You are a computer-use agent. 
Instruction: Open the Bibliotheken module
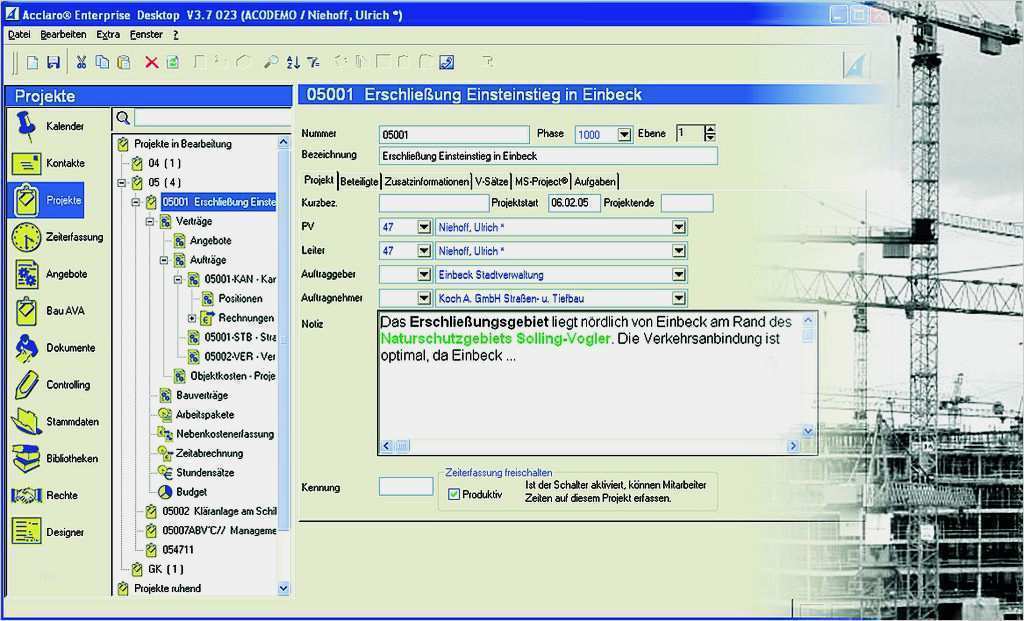click(x=54, y=458)
